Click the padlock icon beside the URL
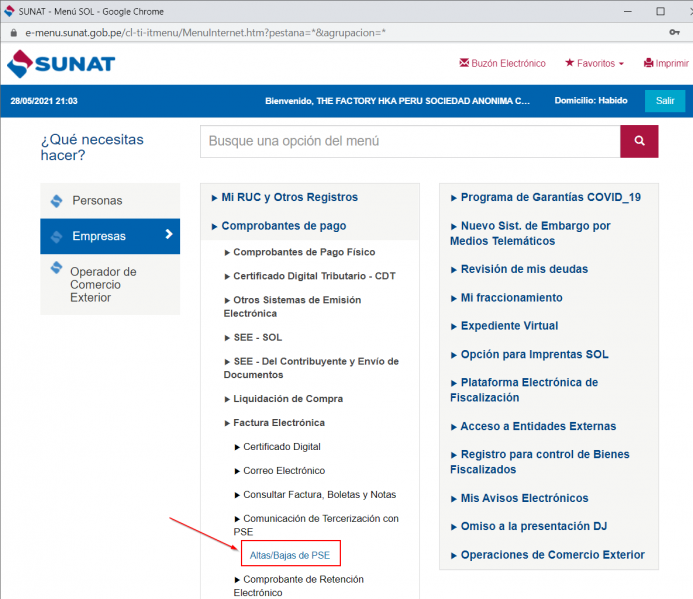Image resolution: width=693 pixels, height=599 pixels. pyautogui.click(x=13, y=32)
